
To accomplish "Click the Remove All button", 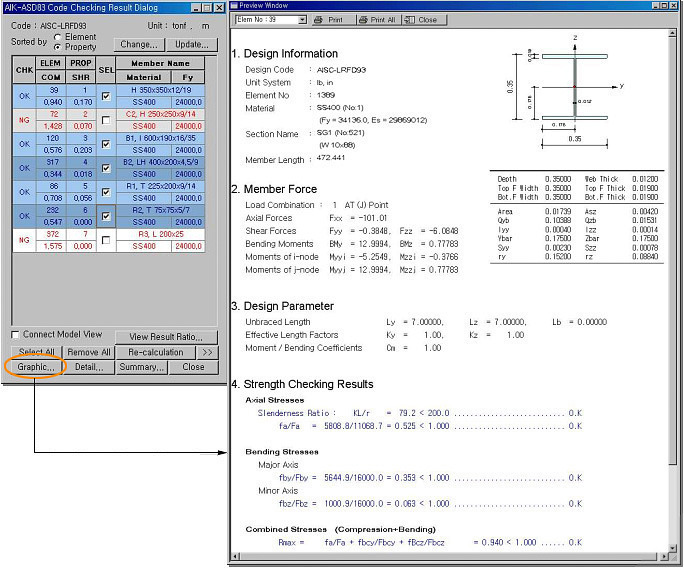I will click(x=89, y=352).
